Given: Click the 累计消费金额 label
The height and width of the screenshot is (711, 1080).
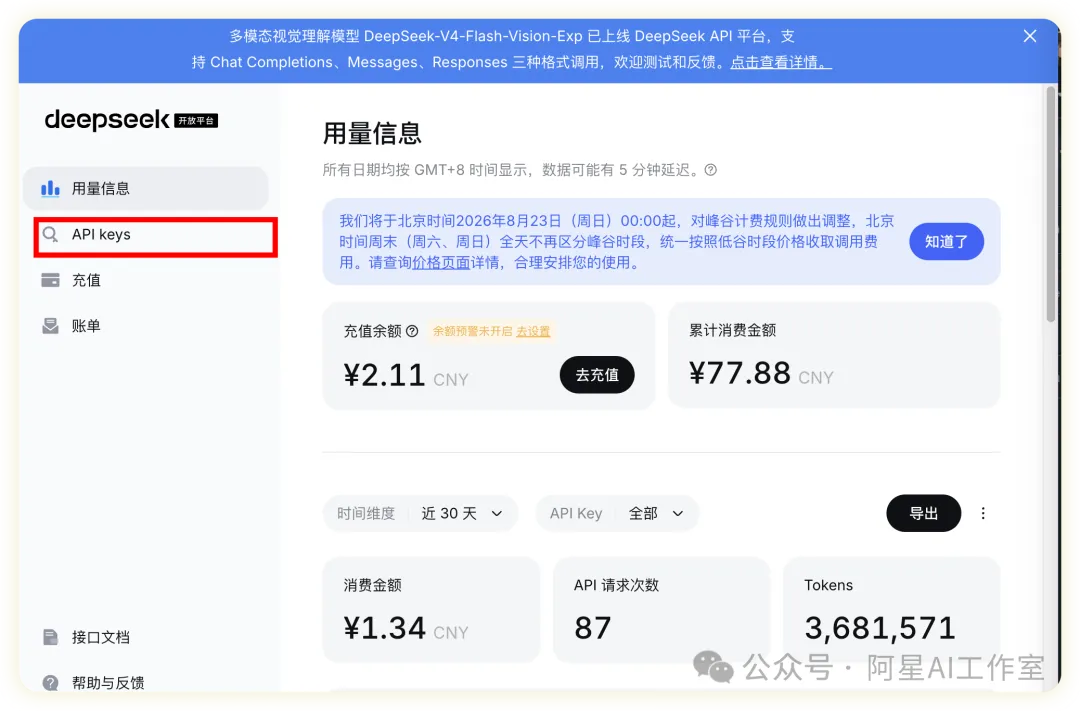Looking at the screenshot, I should (732, 331).
